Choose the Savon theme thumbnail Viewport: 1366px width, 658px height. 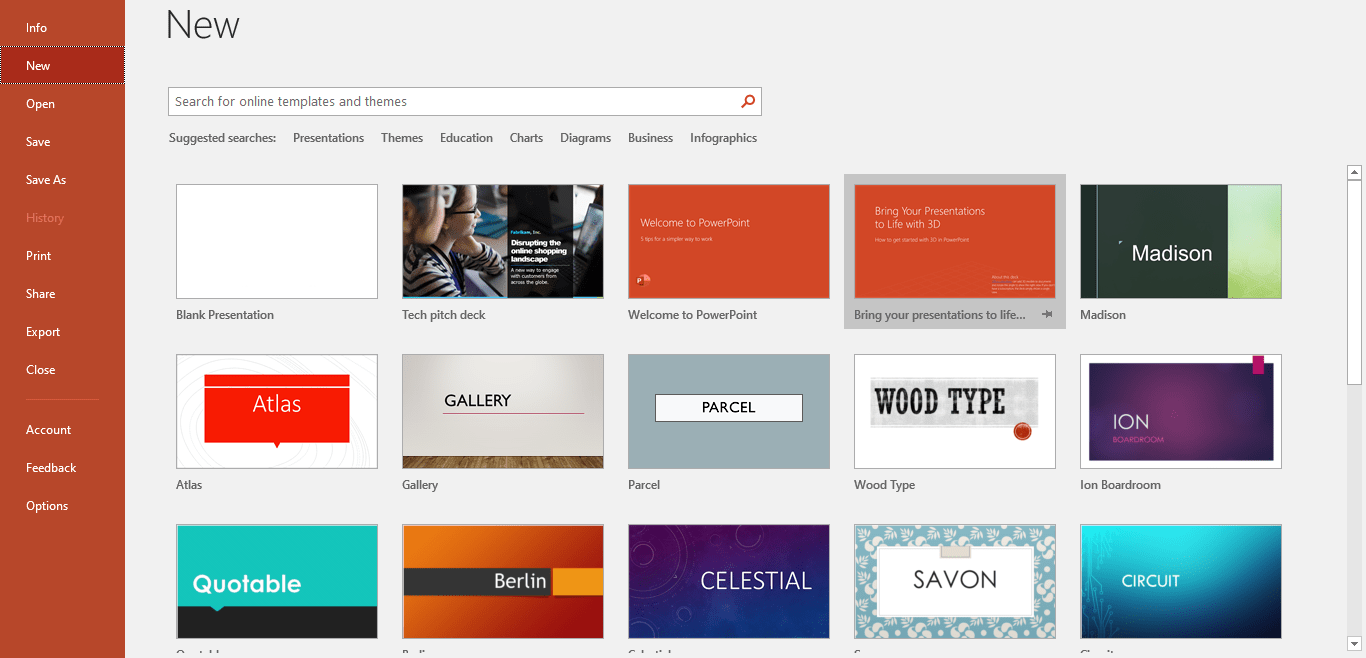click(x=955, y=581)
